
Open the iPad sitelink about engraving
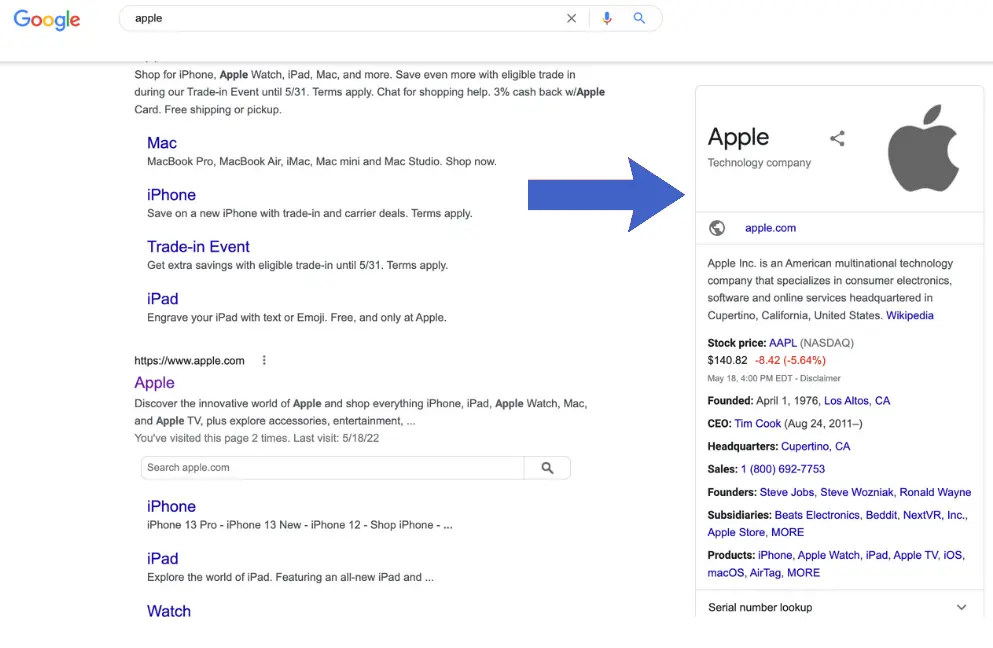(163, 299)
